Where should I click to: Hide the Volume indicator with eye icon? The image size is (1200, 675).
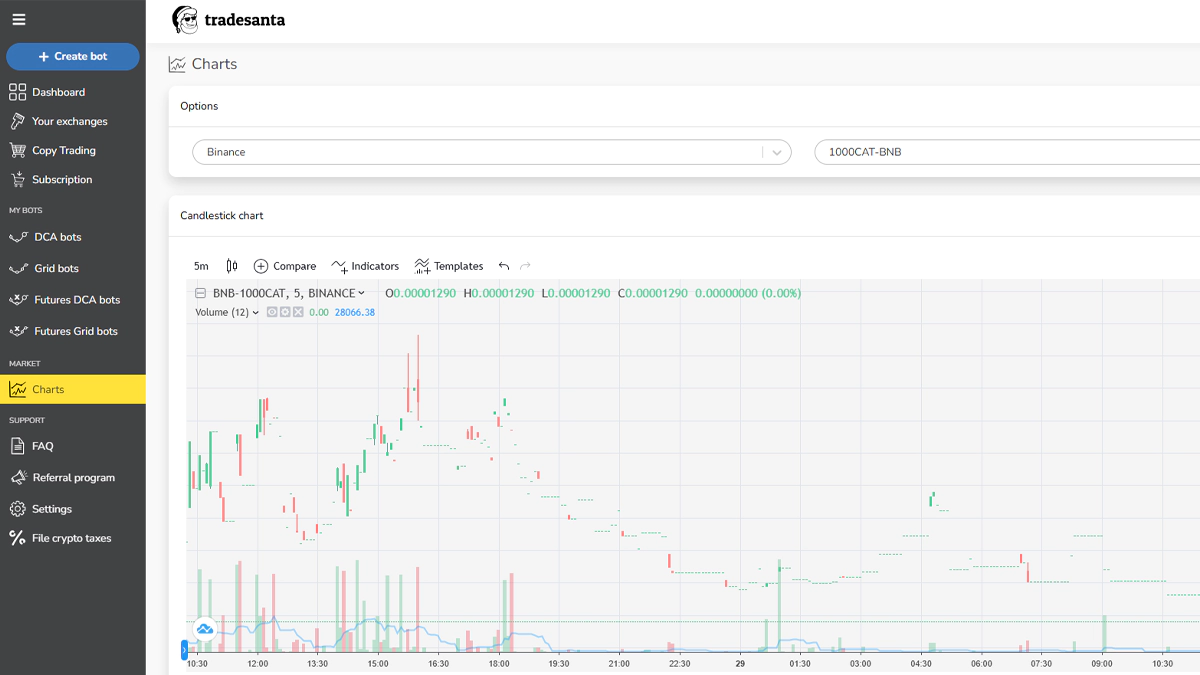(272, 312)
